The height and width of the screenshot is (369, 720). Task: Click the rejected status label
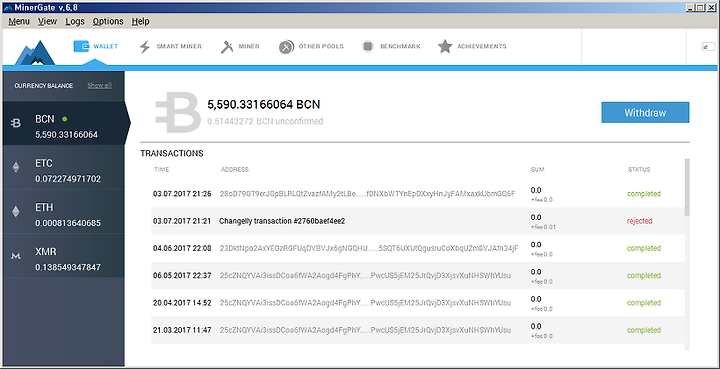640,221
